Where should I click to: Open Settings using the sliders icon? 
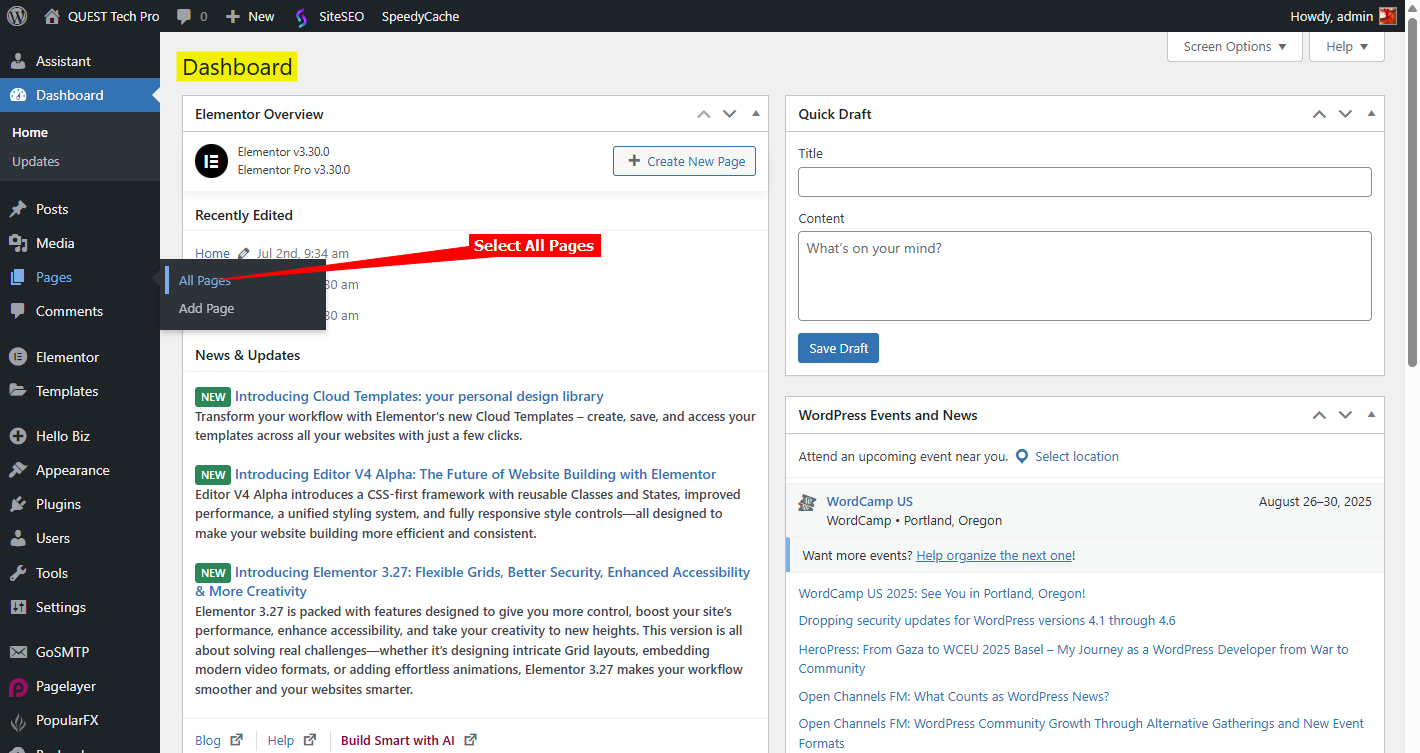coord(17,607)
